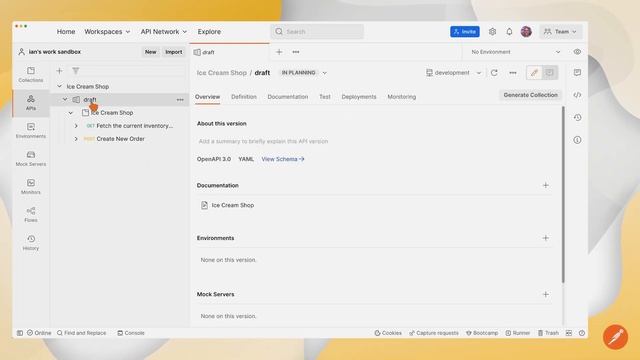Open a new tab with plus icon
This screenshot has height=360, width=640.
[x=279, y=52]
